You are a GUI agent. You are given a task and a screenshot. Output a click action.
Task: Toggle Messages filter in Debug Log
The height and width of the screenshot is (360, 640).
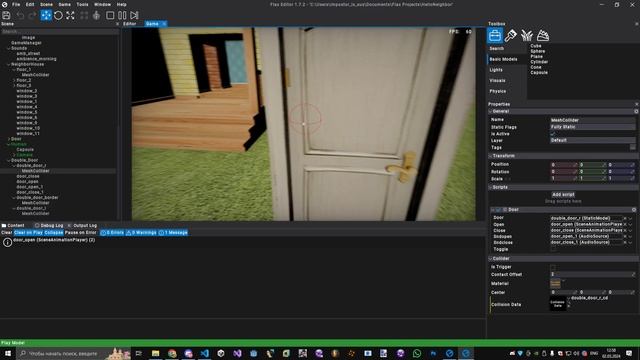coord(173,233)
